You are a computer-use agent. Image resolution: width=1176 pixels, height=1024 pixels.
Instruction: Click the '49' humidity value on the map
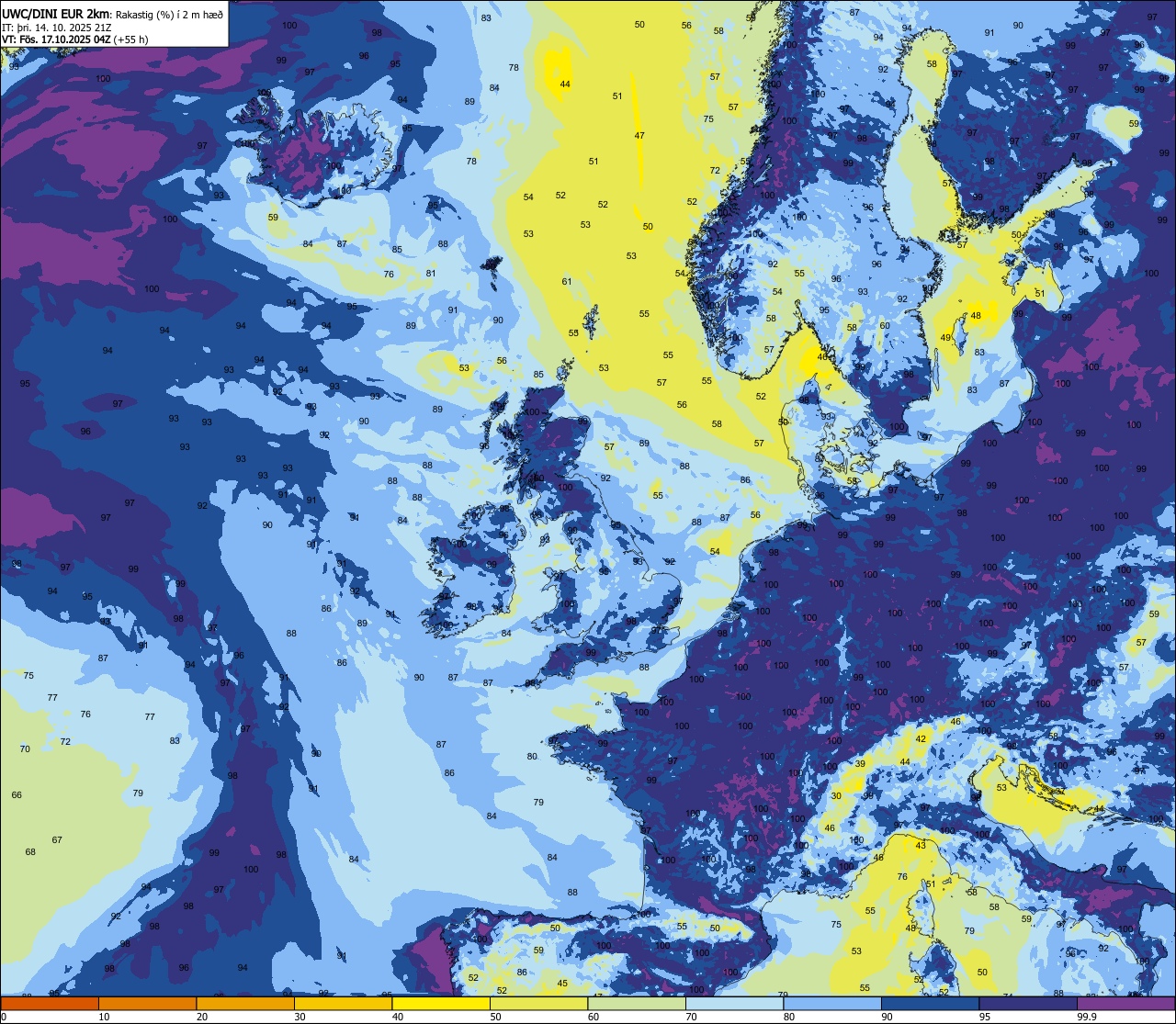click(x=946, y=338)
